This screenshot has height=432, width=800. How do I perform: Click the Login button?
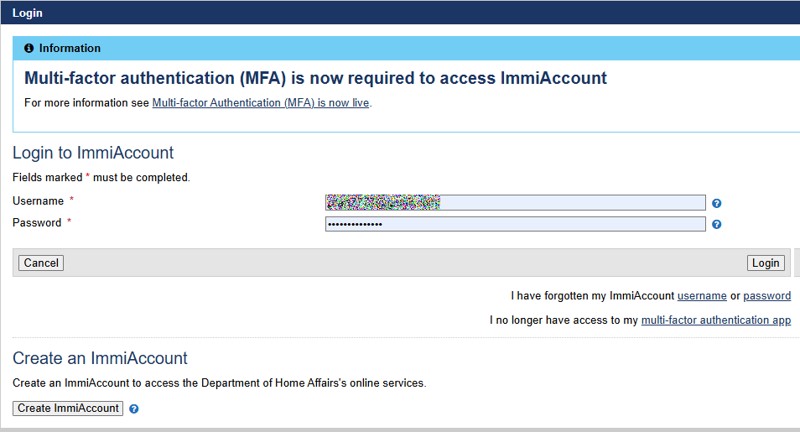[766, 263]
